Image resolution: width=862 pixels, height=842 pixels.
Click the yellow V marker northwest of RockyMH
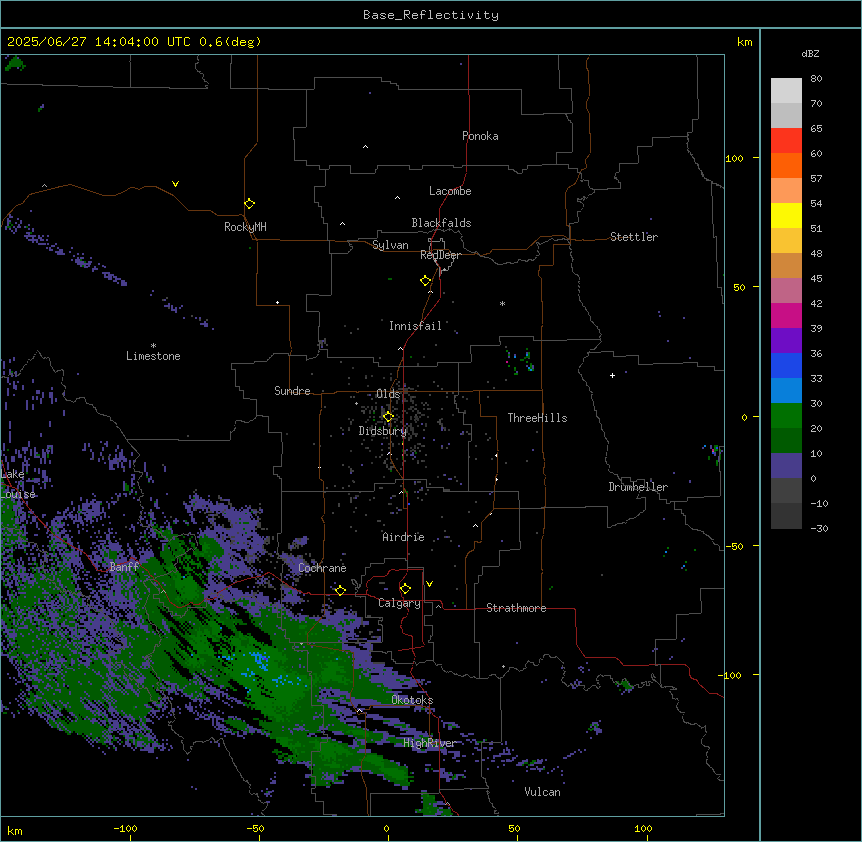[175, 184]
